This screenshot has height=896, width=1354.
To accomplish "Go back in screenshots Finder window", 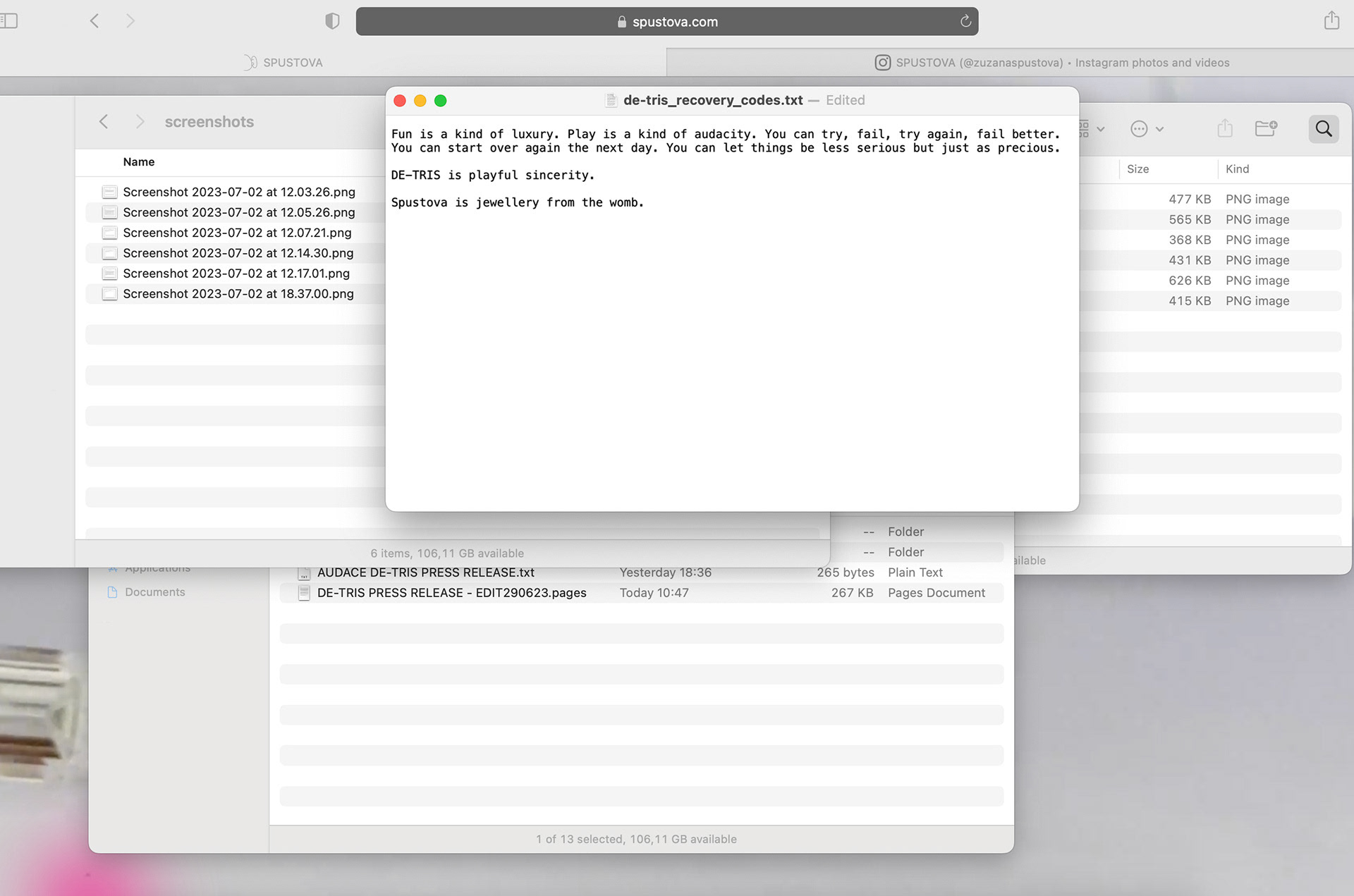I will [x=104, y=121].
